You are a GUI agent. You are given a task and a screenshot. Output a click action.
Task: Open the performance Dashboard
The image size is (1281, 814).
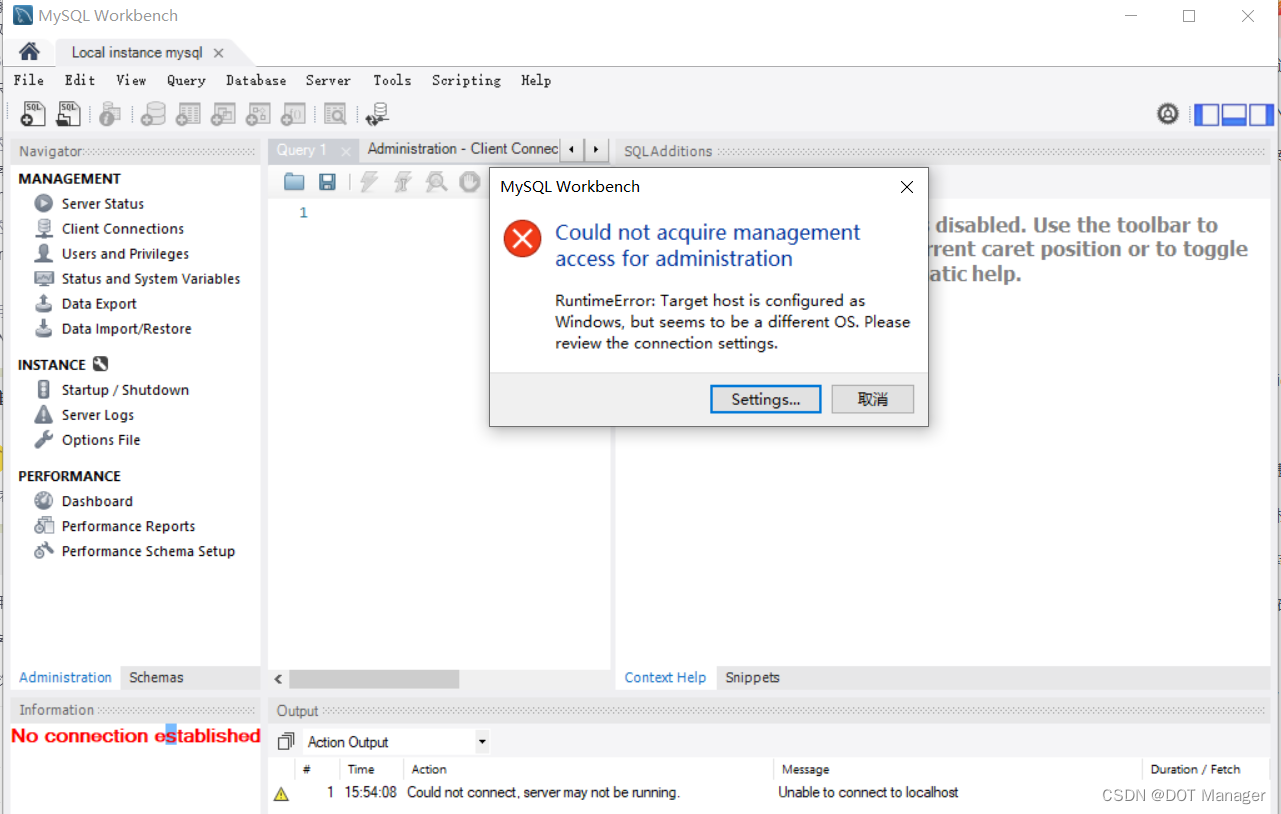click(96, 500)
